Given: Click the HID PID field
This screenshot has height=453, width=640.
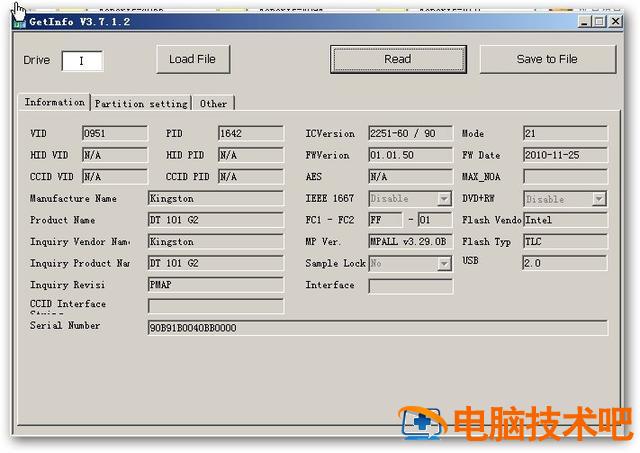Looking at the screenshot, I should 251,155.
